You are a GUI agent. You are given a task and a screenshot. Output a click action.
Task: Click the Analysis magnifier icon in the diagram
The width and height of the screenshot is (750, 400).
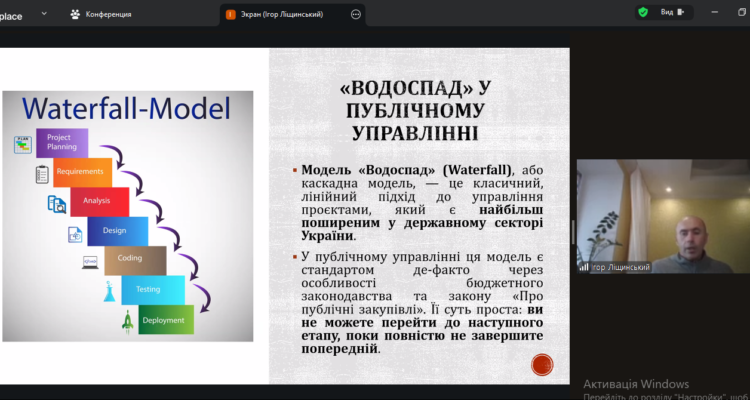coord(57,205)
